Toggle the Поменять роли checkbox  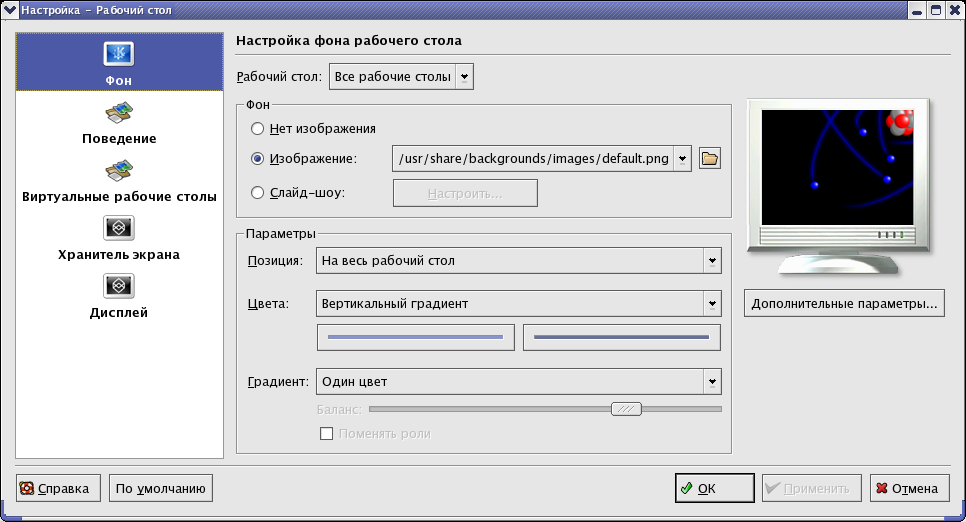pos(325,434)
